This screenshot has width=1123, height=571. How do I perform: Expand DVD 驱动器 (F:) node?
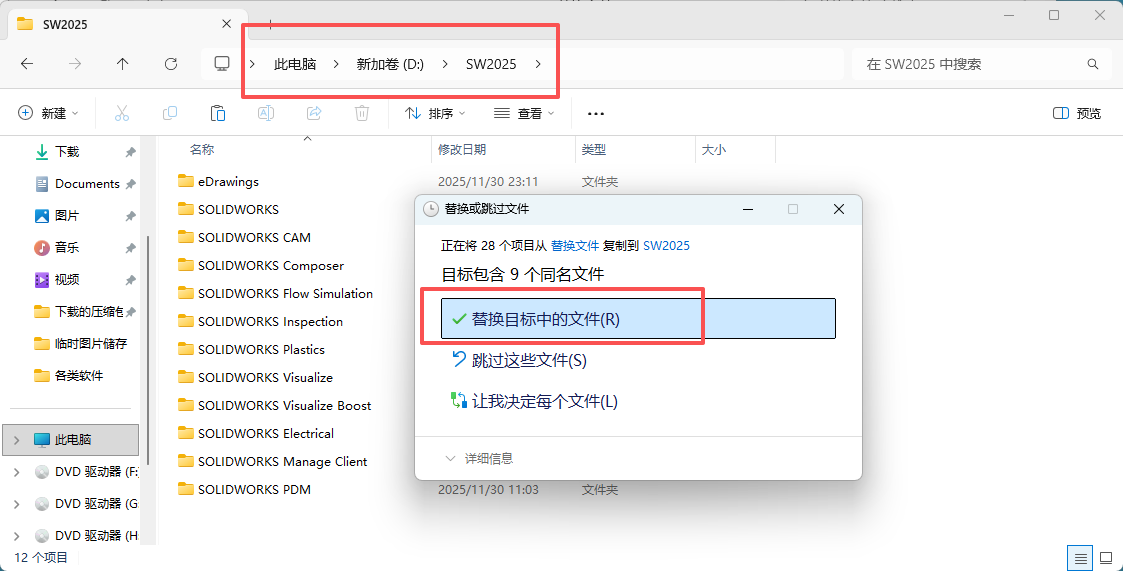[x=17, y=471]
